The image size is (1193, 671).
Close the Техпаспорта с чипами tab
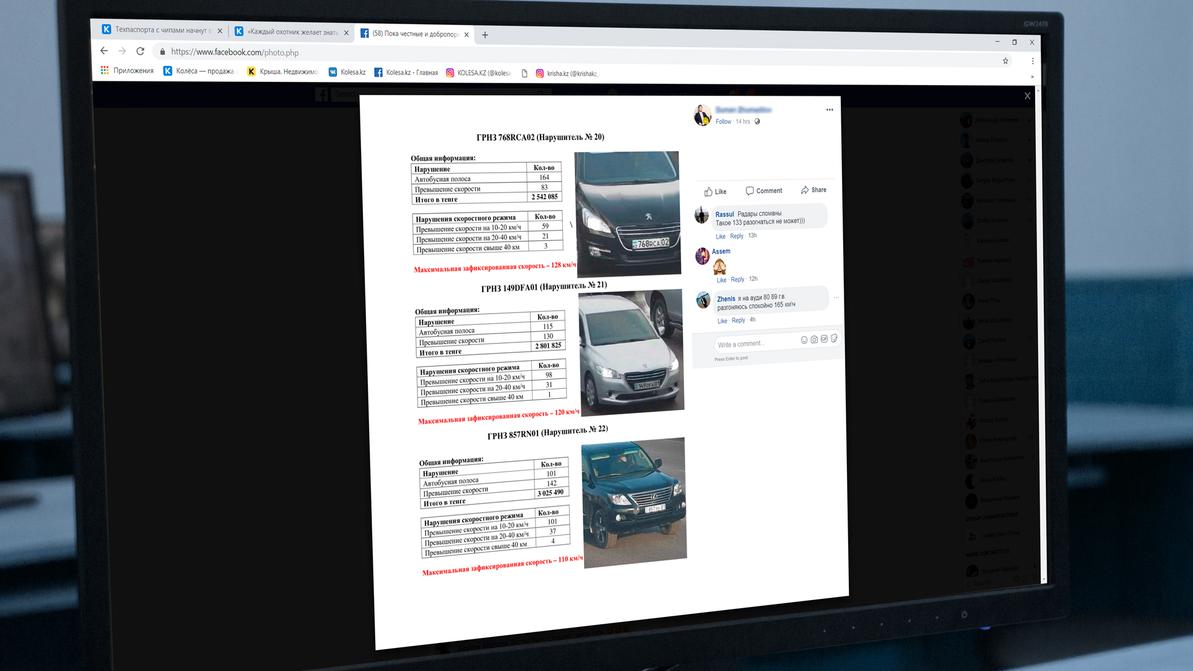(x=220, y=31)
